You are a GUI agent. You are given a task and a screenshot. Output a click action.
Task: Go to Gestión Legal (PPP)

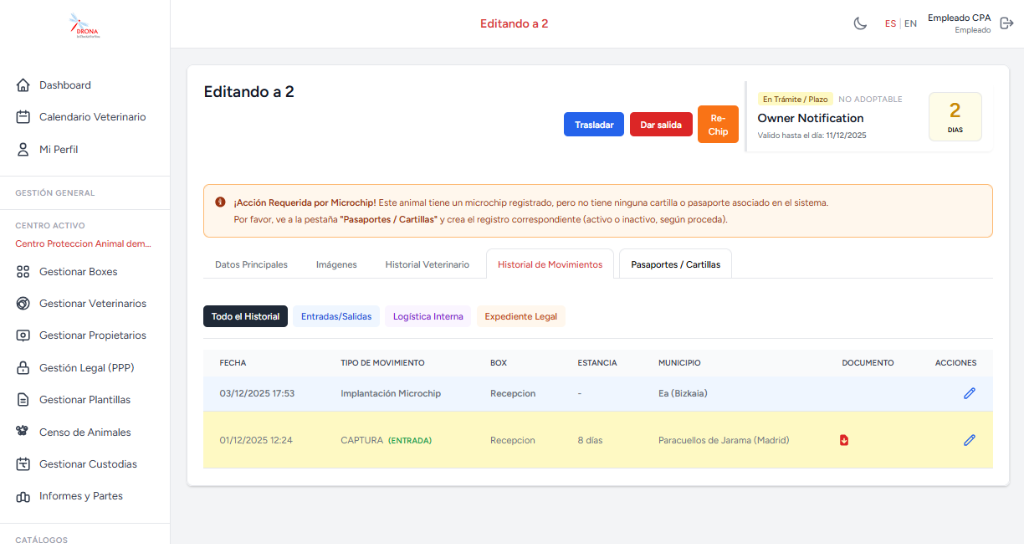87,368
